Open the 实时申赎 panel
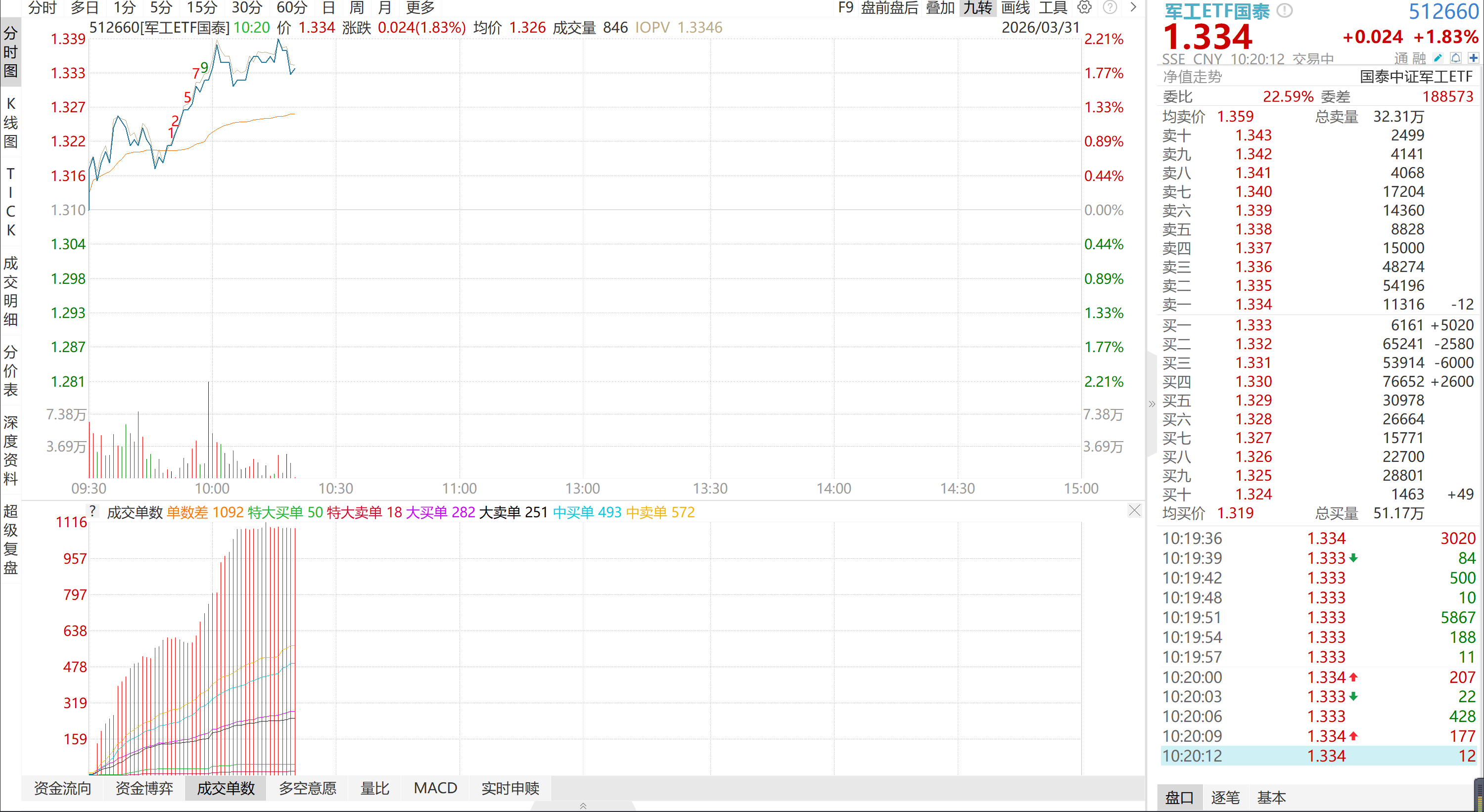 pos(510,788)
